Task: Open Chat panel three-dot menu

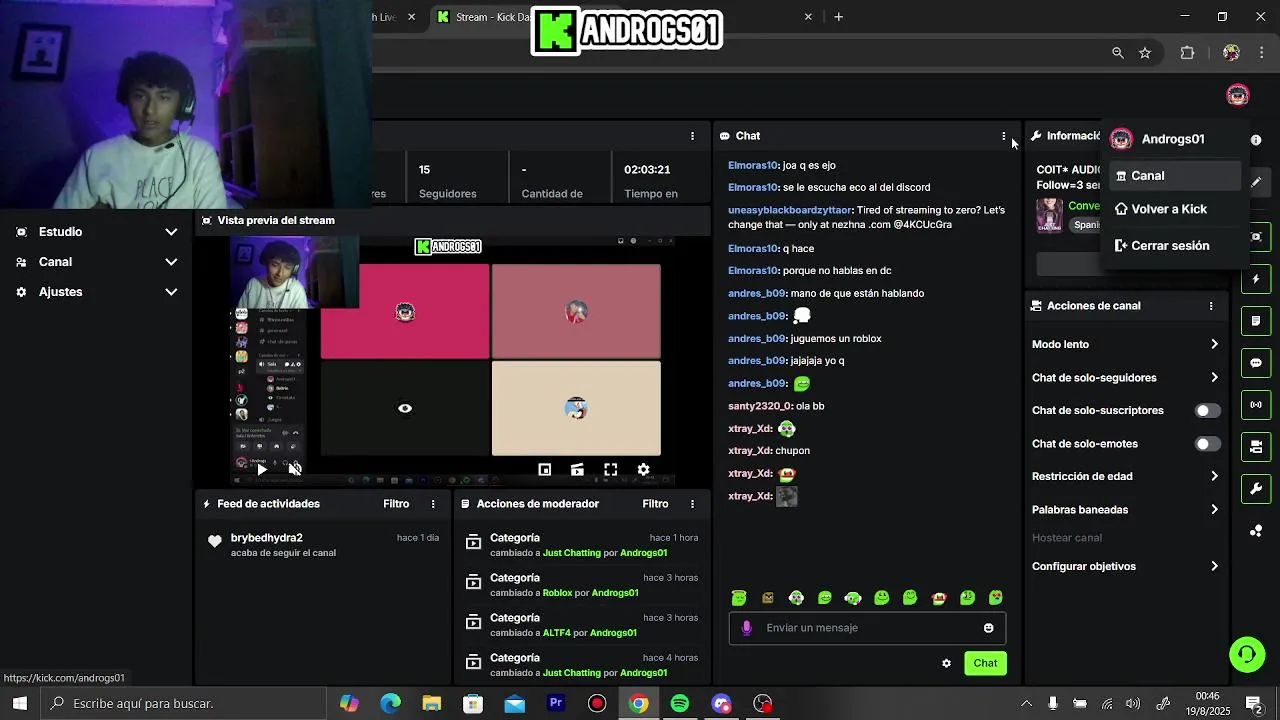Action: [x=1004, y=136]
